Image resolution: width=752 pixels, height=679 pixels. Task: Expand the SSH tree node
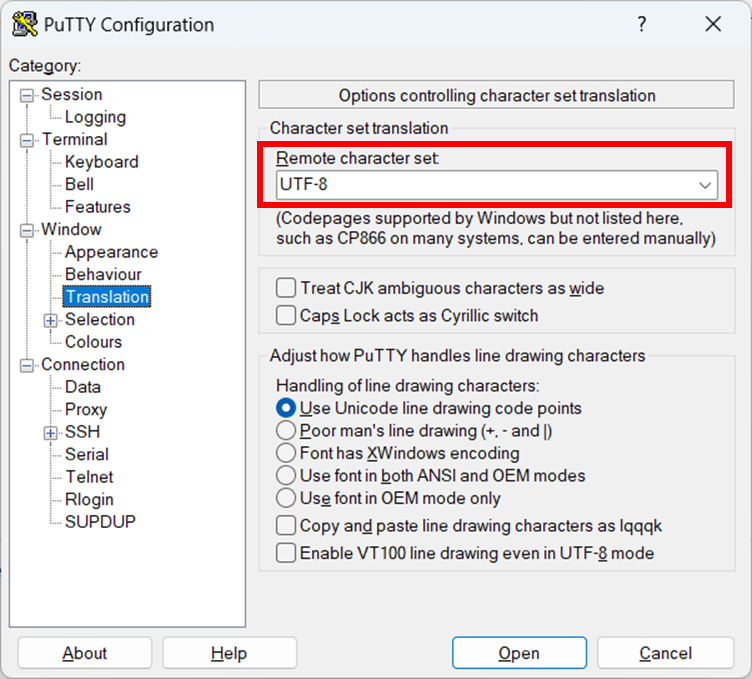point(51,433)
